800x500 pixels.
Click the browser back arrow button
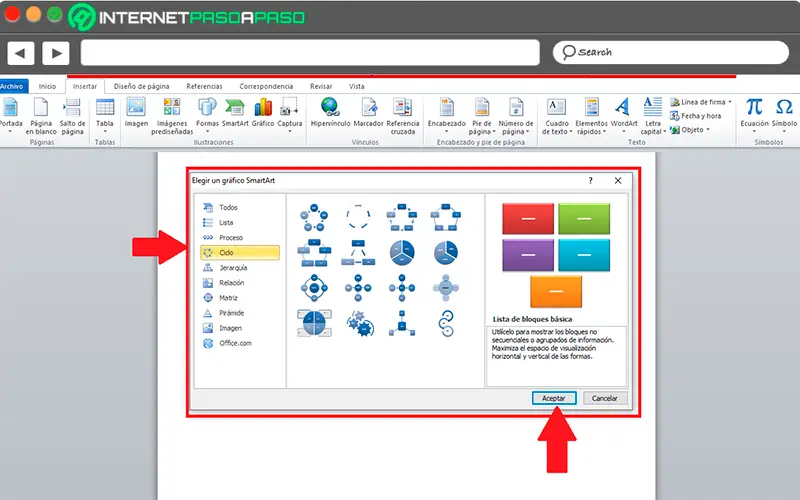click(x=21, y=53)
